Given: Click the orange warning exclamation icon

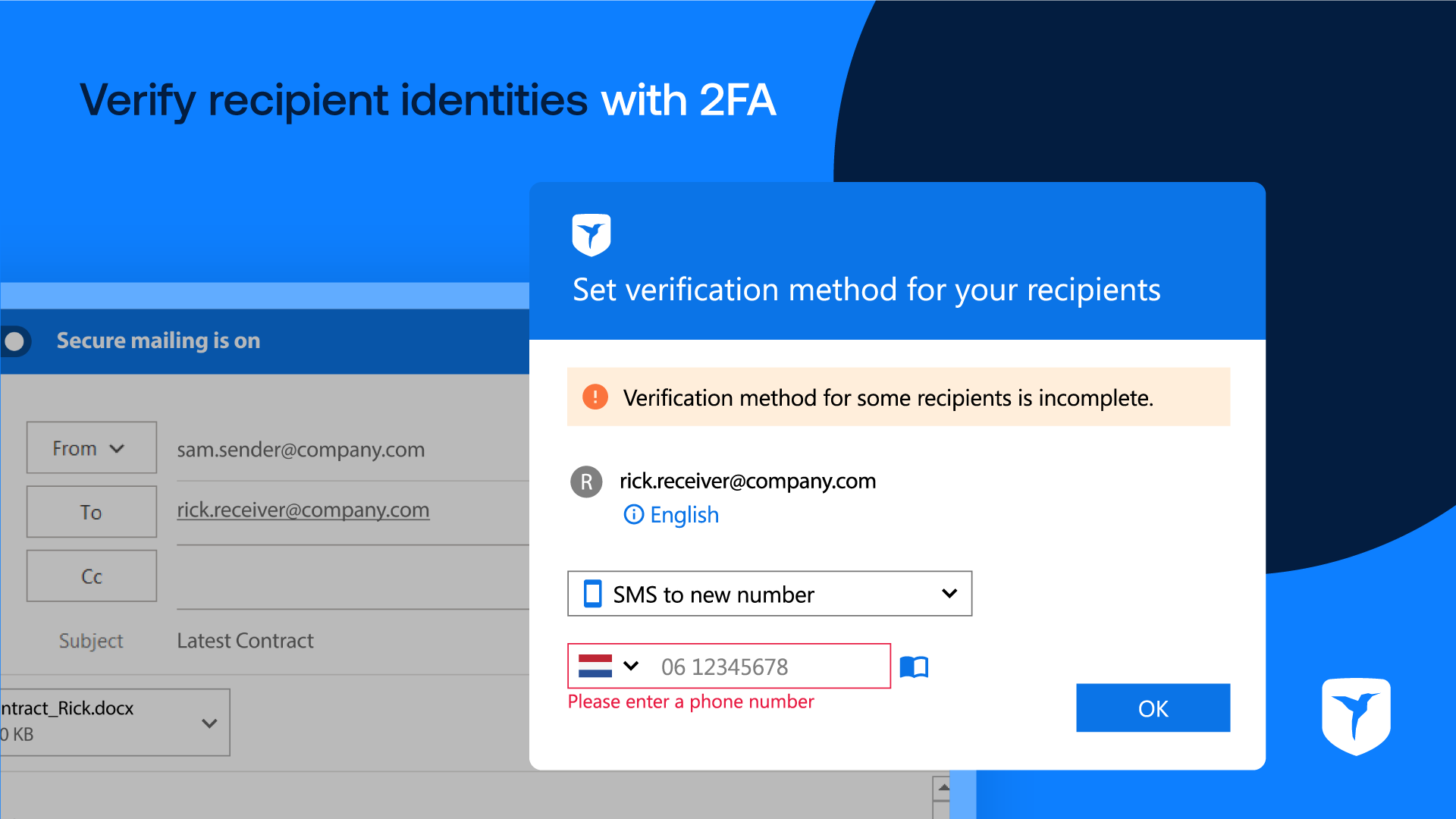Looking at the screenshot, I should click(595, 397).
